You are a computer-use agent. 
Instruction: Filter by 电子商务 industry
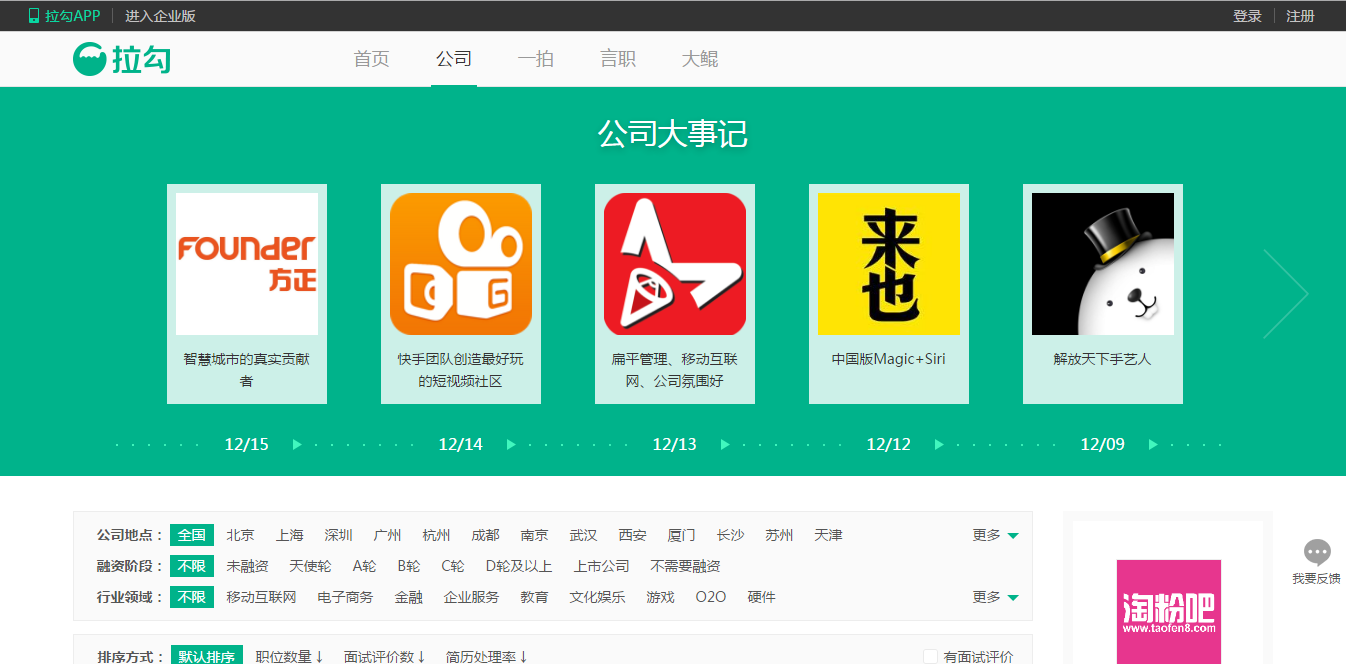[x=346, y=597]
